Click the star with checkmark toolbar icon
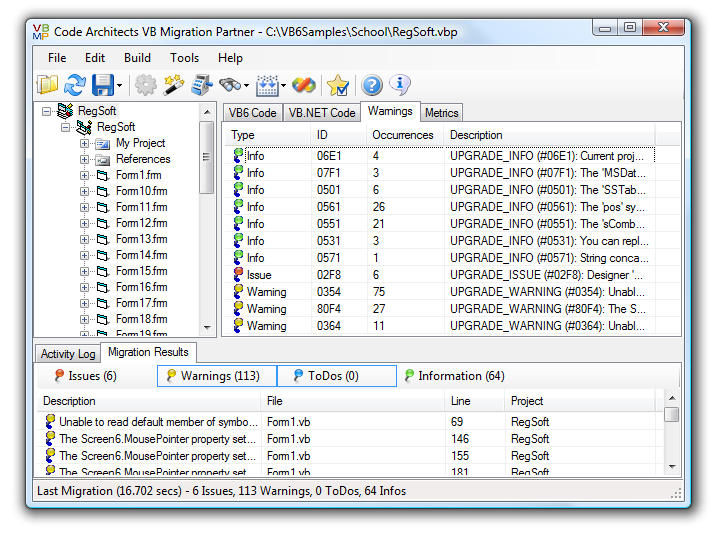This screenshot has height=540, width=721. tap(338, 85)
